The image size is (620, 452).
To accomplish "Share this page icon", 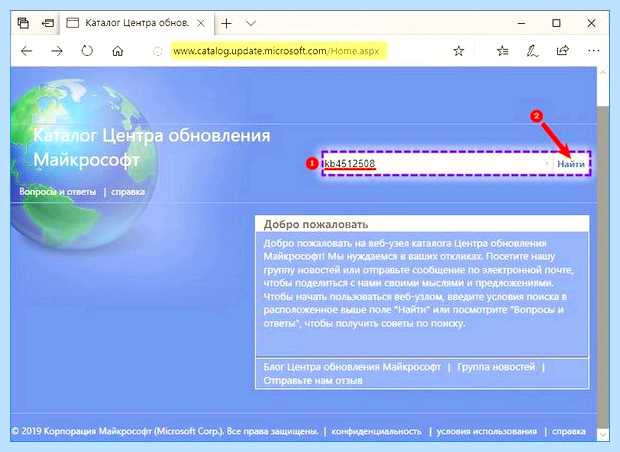I will click(562, 50).
